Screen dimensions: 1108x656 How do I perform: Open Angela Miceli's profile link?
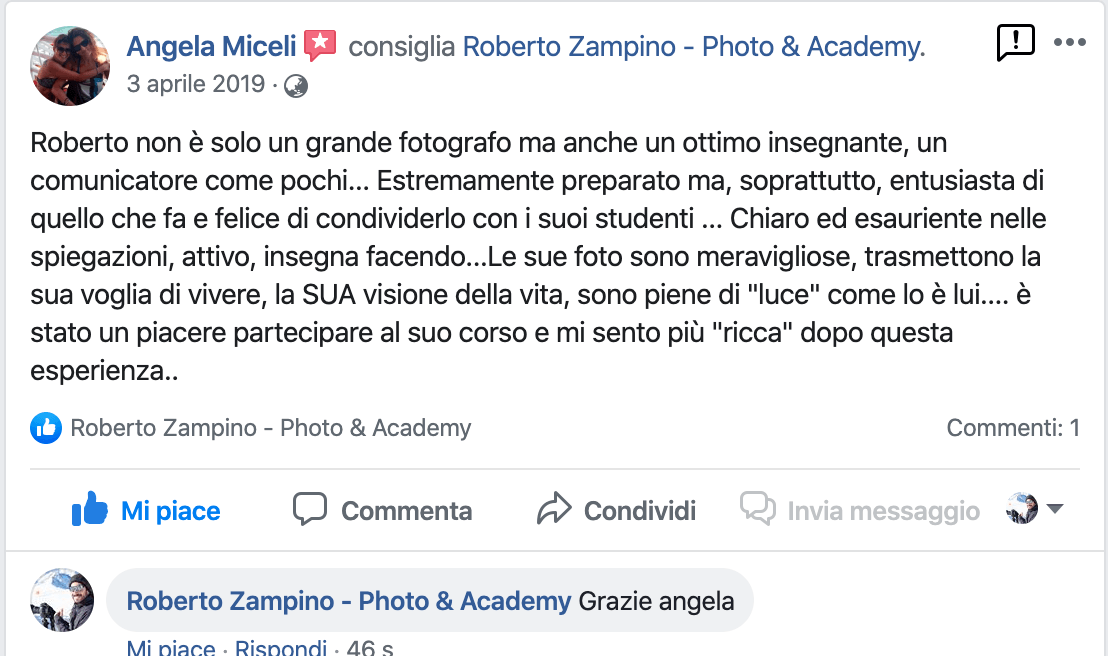[212, 45]
